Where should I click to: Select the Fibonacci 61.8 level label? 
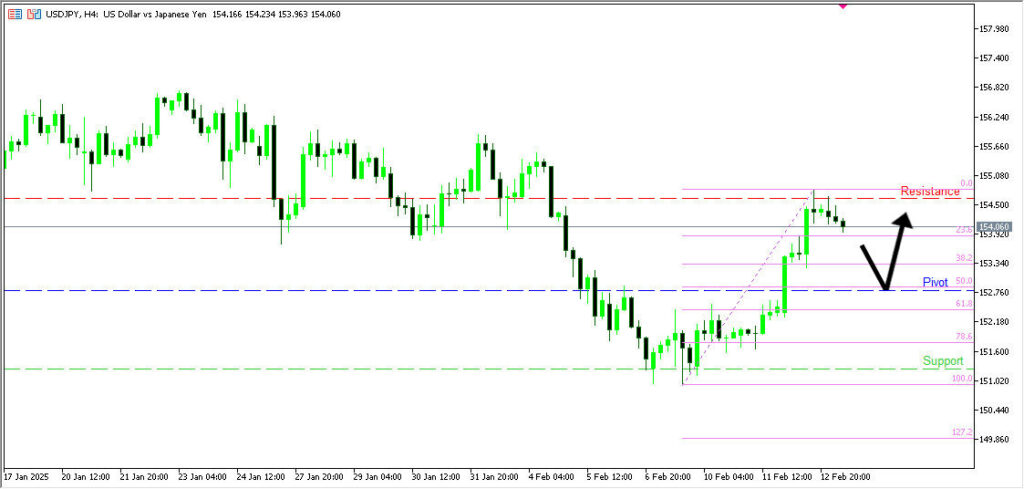click(963, 303)
